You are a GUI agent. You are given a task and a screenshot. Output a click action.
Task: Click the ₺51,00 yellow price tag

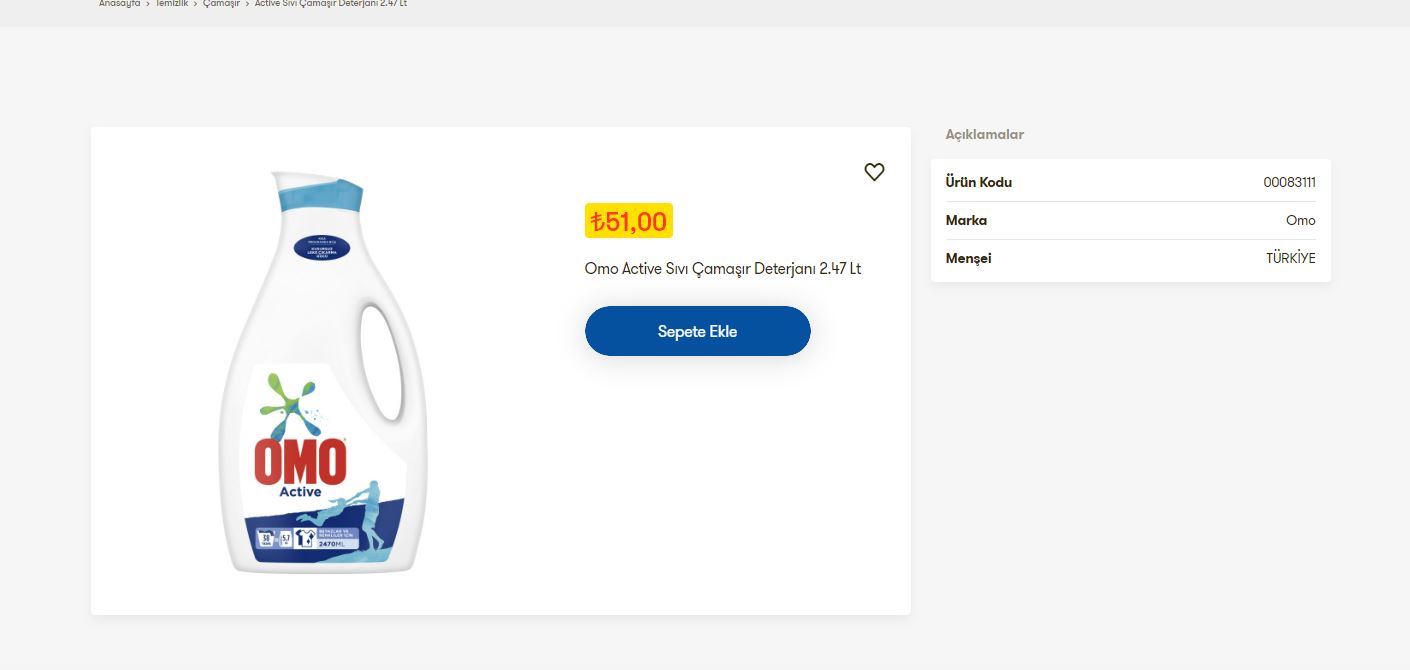pyautogui.click(x=628, y=221)
